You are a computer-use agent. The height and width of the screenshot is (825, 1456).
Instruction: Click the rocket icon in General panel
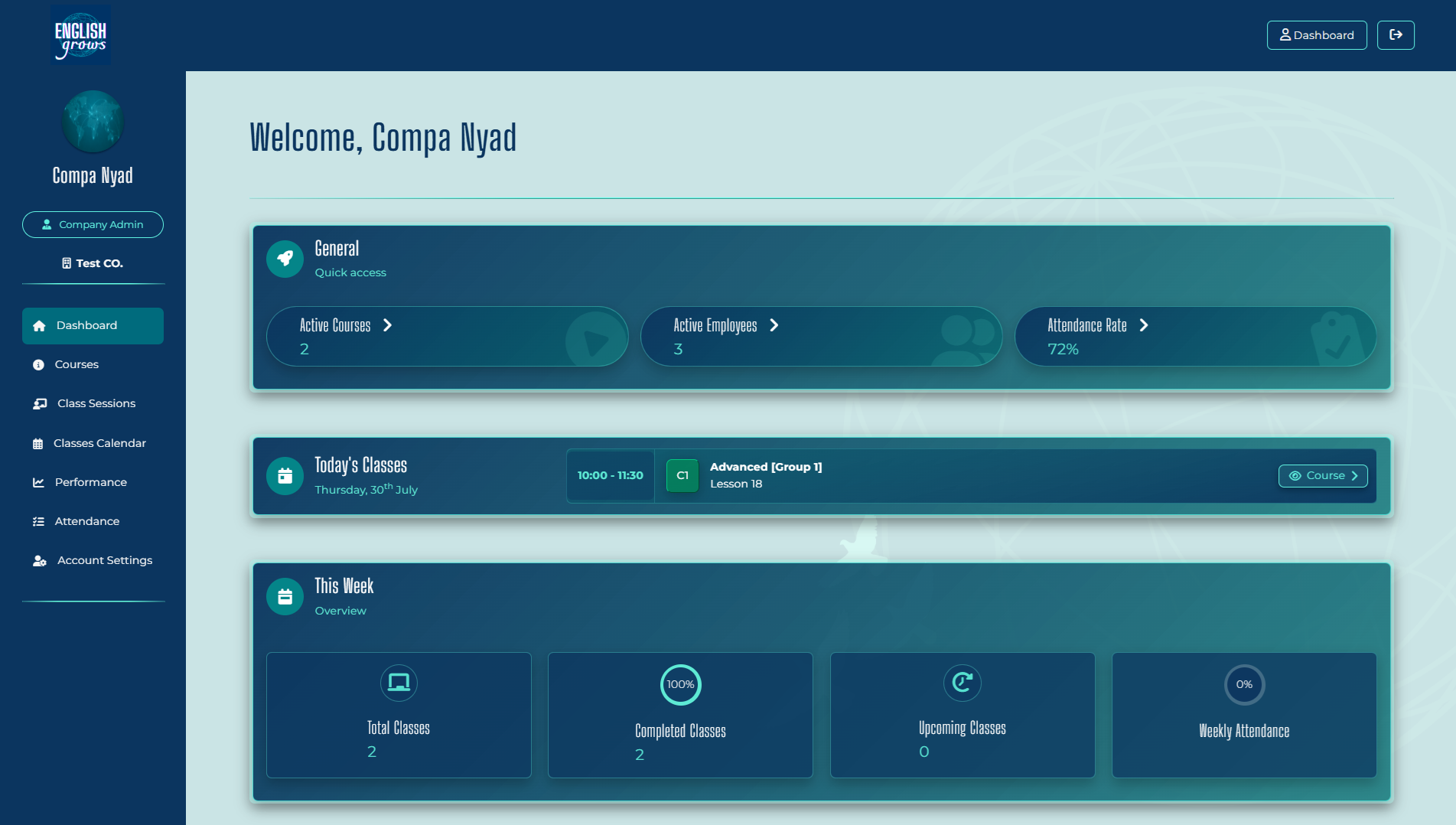tap(285, 259)
